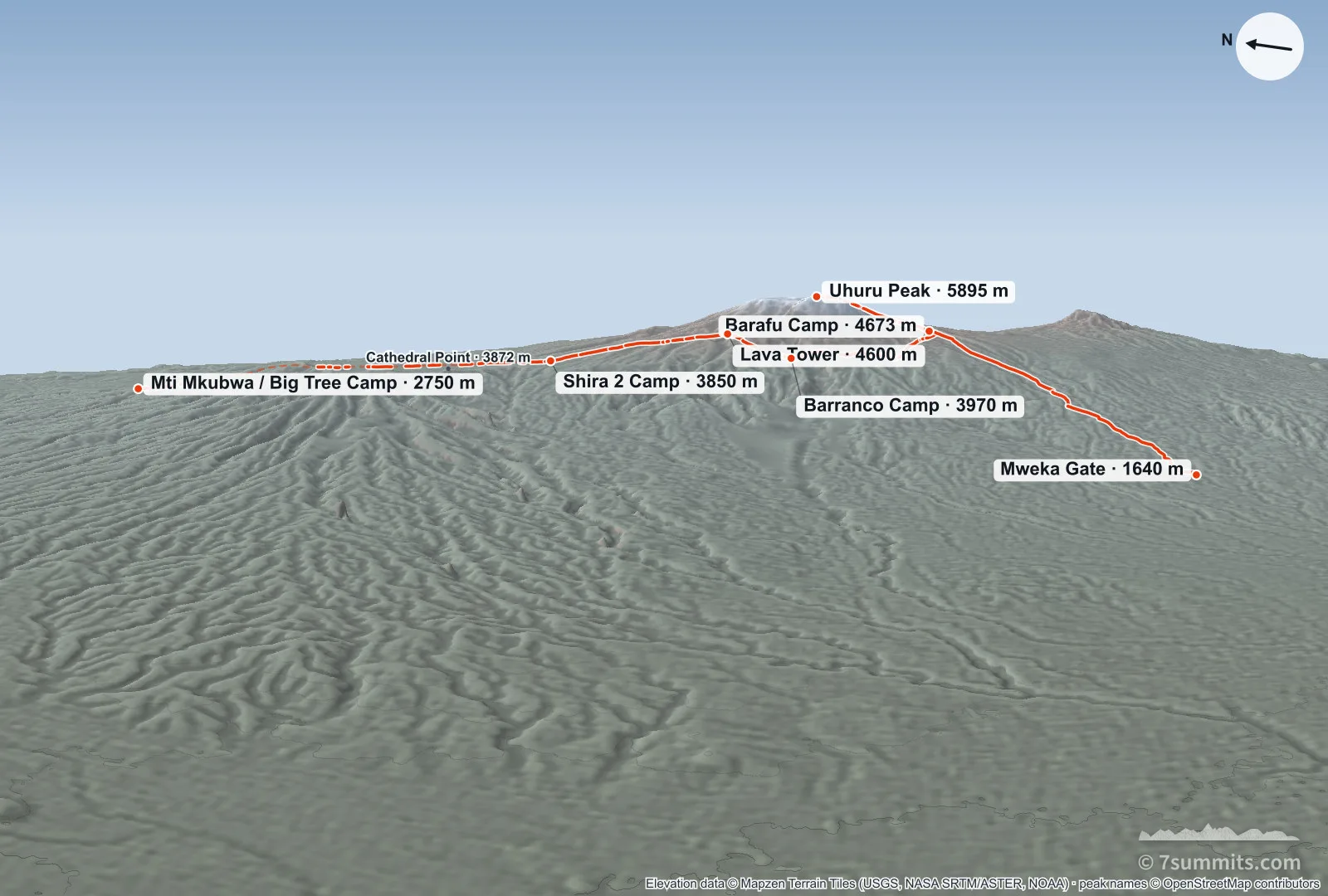Select the Barafu Camp 4673 m label
1328x896 pixels.
(x=821, y=325)
